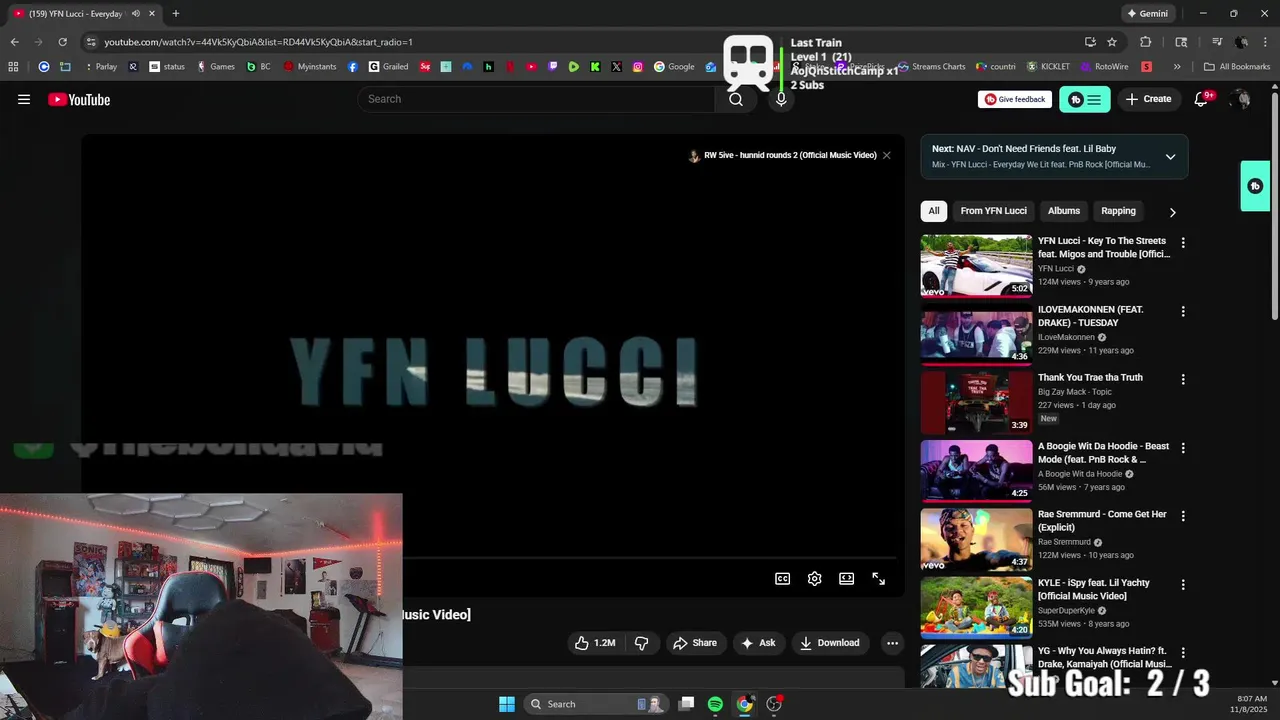This screenshot has width=1280, height=720.
Task: Open Spotify from the taskbar
Action: click(x=715, y=704)
